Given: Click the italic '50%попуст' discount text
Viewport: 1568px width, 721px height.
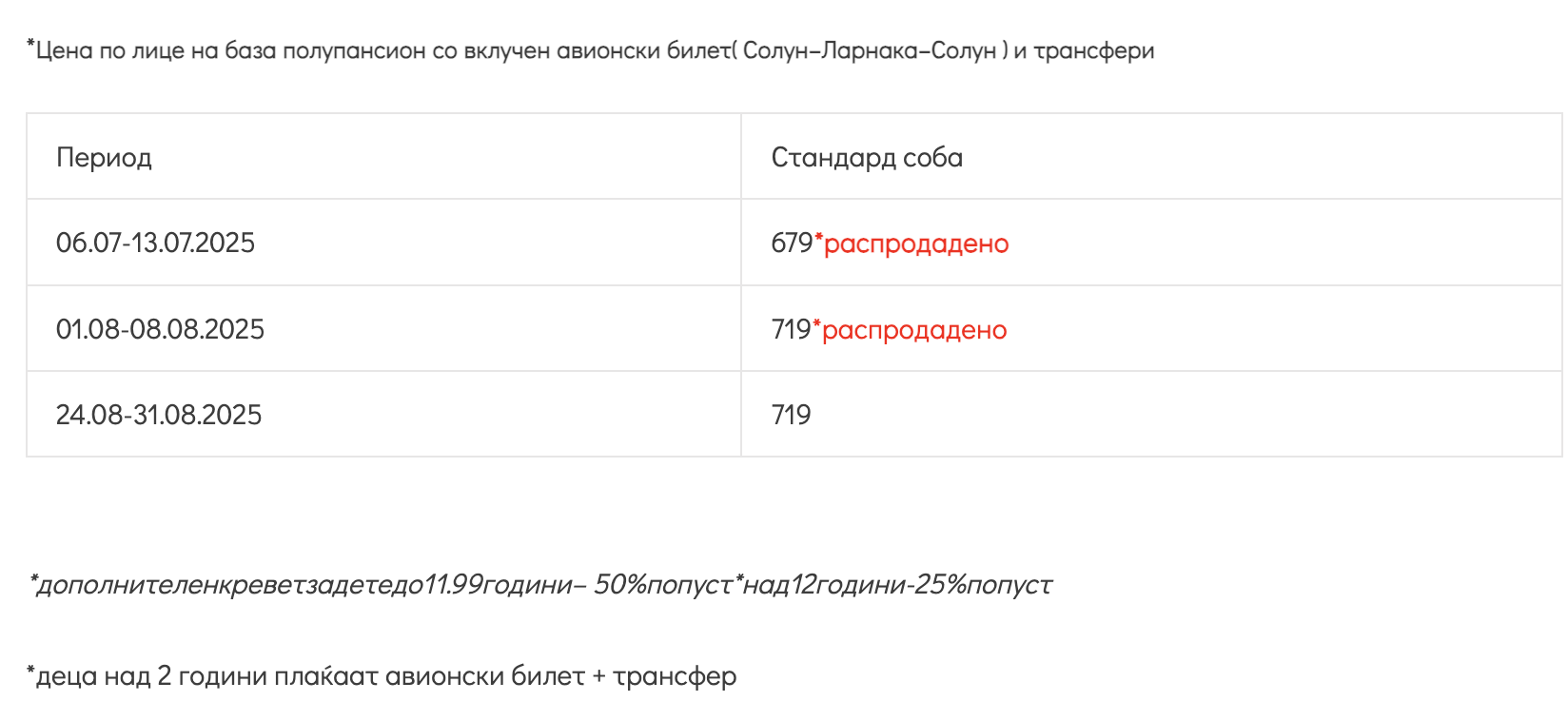Looking at the screenshot, I should [663, 584].
